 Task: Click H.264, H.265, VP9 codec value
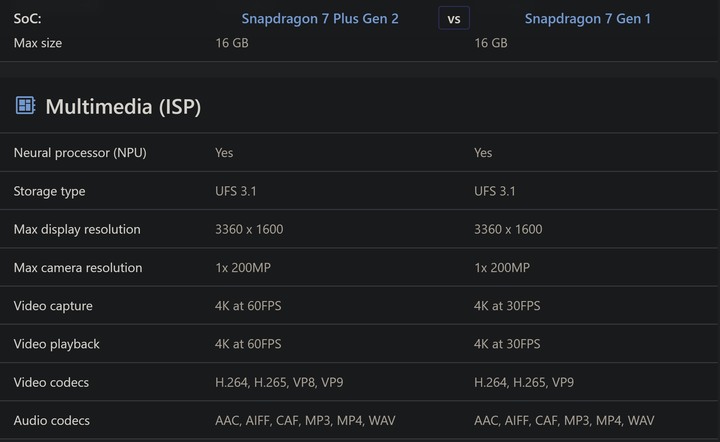click(524, 382)
